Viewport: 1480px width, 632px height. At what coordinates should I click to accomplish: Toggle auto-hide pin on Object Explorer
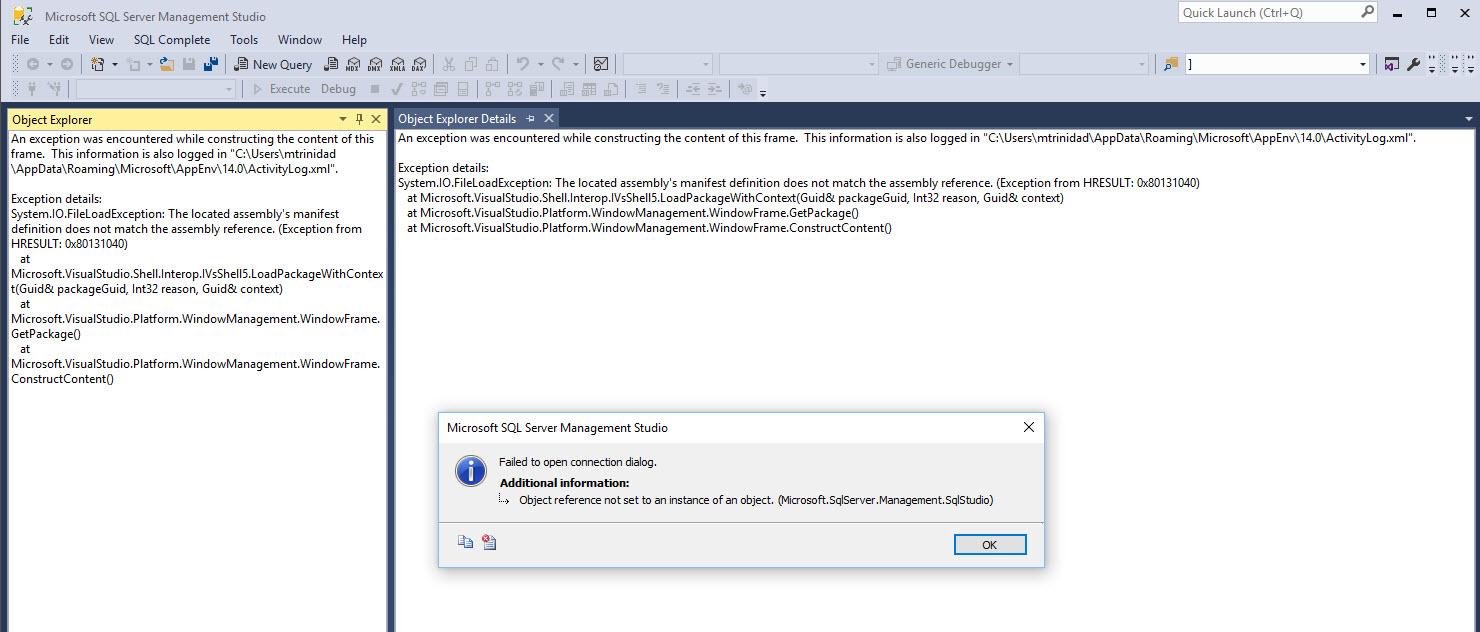tap(360, 119)
